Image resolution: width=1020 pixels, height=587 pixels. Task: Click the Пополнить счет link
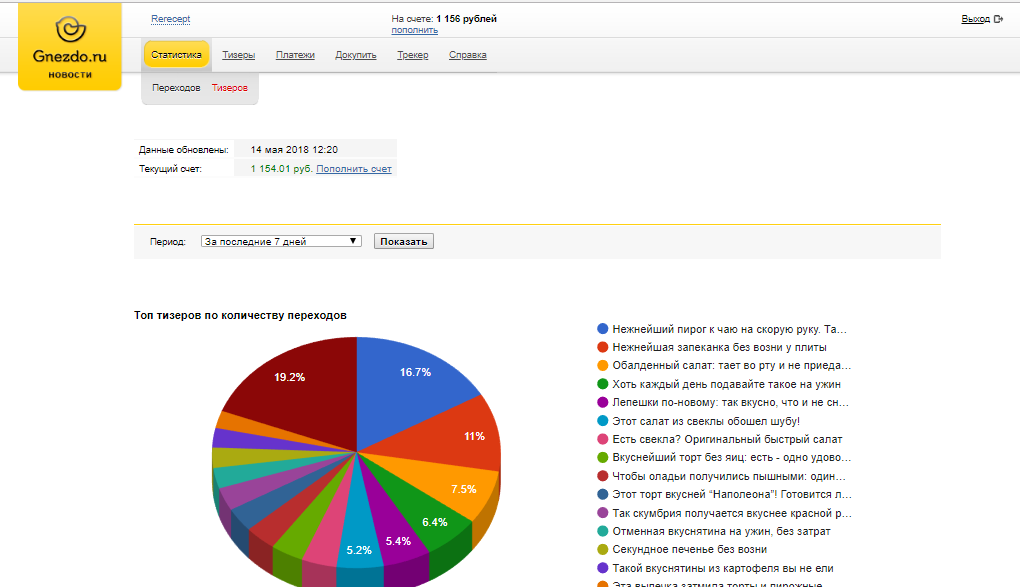[354, 169]
